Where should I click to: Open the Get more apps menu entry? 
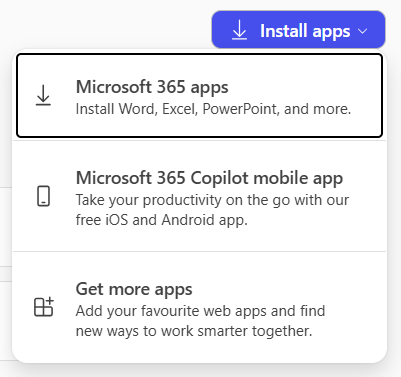pos(199,307)
